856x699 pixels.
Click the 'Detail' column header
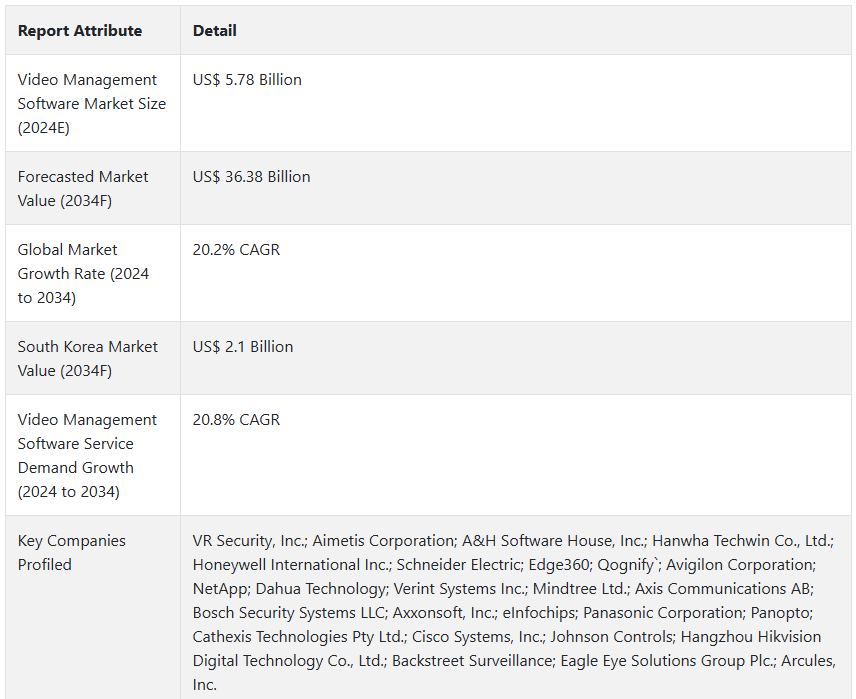[215, 31]
